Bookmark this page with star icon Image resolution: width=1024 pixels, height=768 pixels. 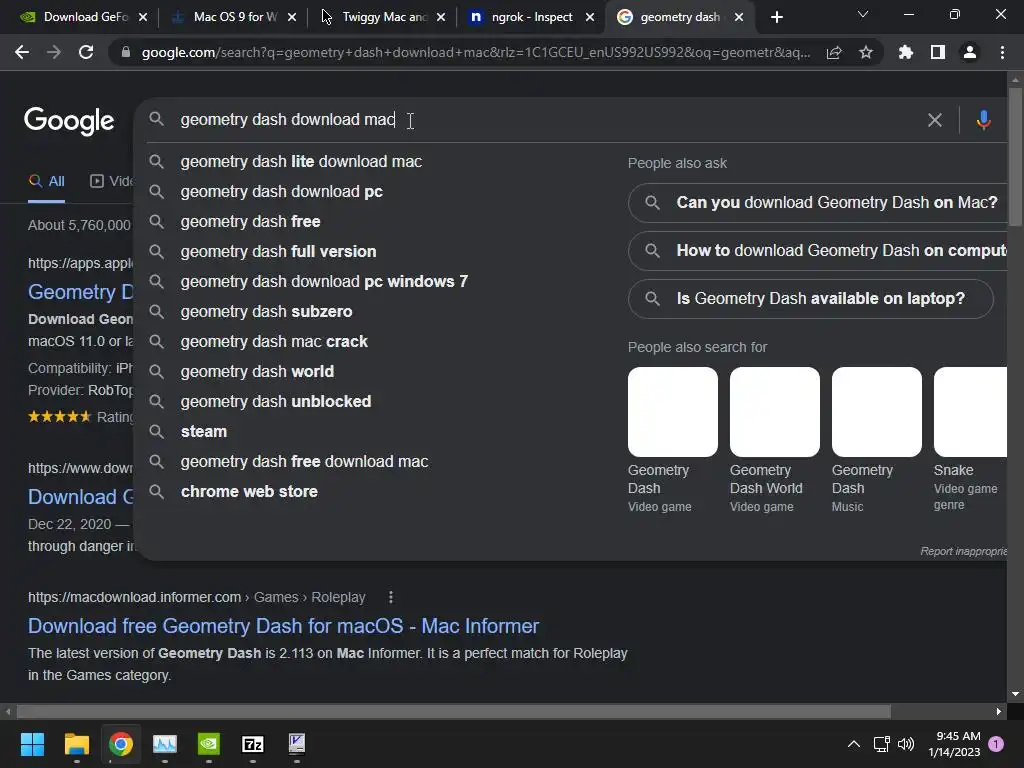point(866,52)
